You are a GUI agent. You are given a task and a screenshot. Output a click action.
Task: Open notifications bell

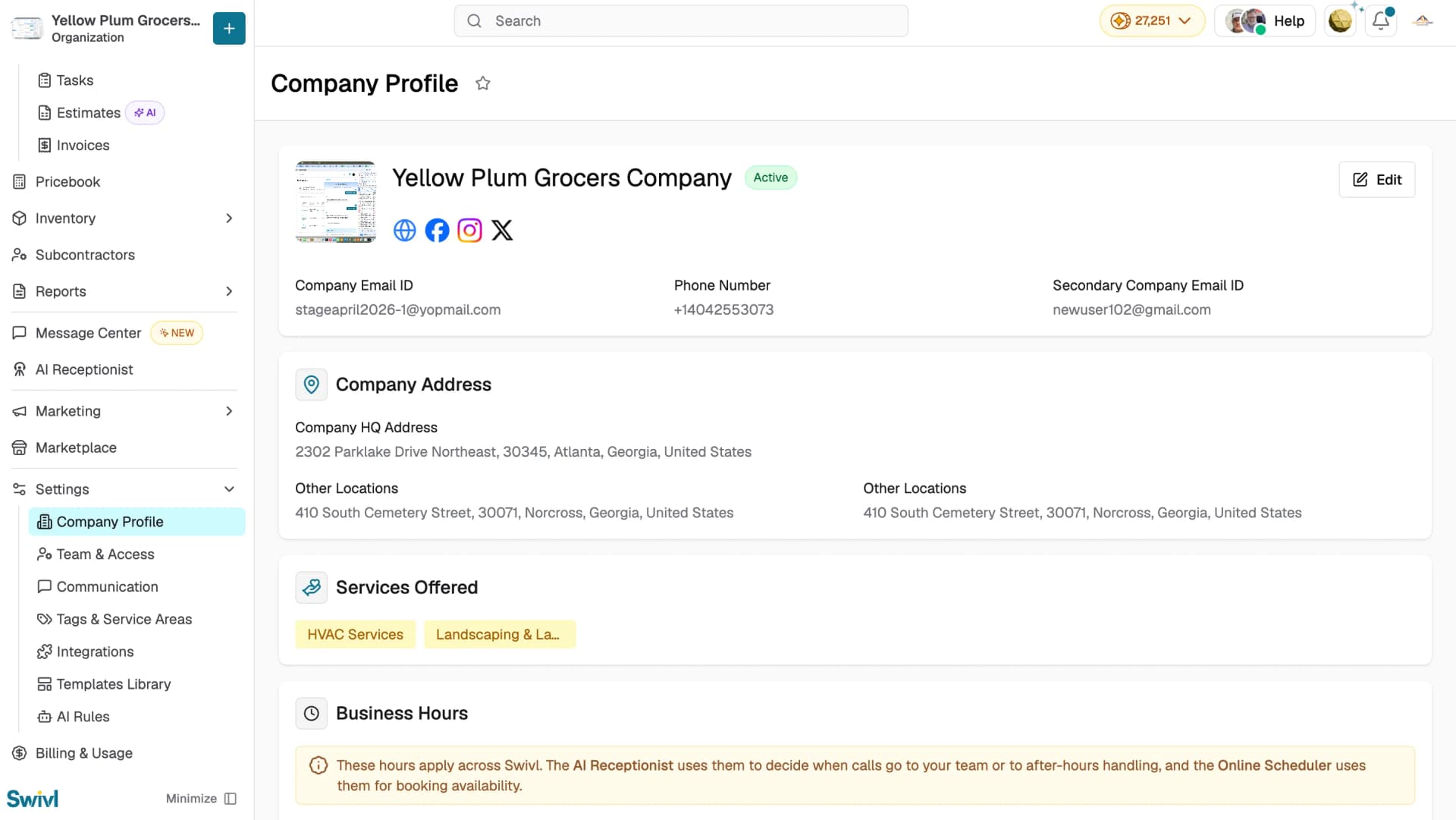tap(1381, 20)
